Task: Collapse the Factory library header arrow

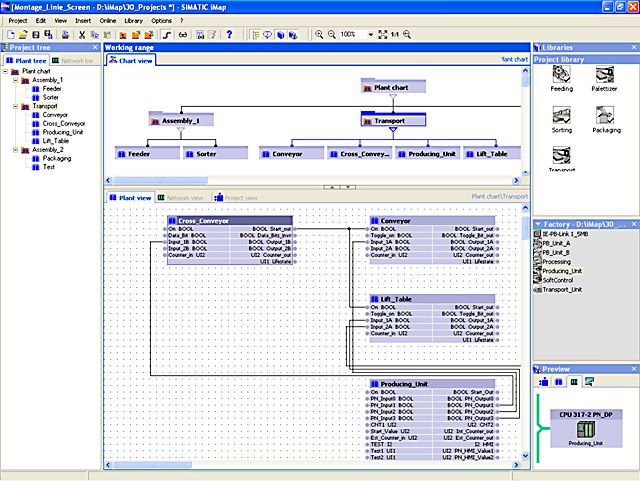Action: pos(538,224)
